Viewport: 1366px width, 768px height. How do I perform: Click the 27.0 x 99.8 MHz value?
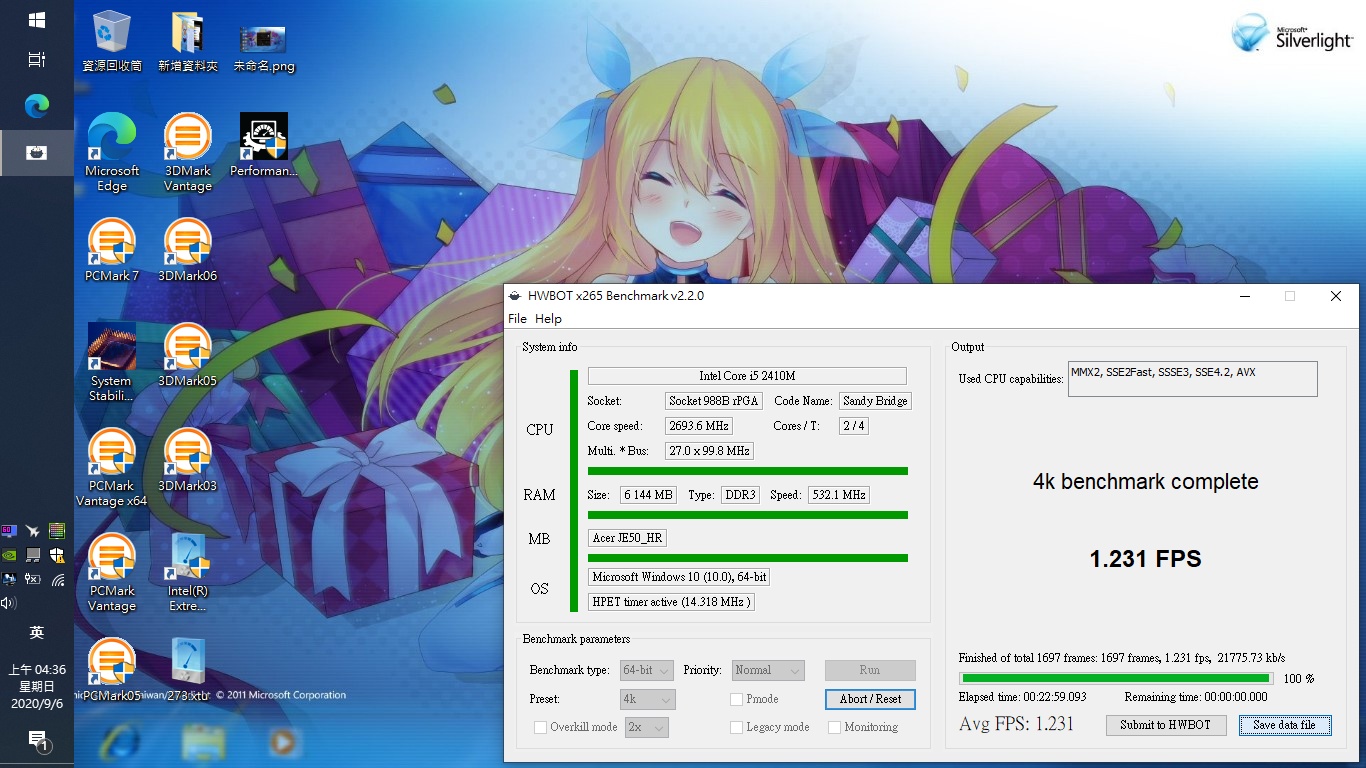(709, 451)
